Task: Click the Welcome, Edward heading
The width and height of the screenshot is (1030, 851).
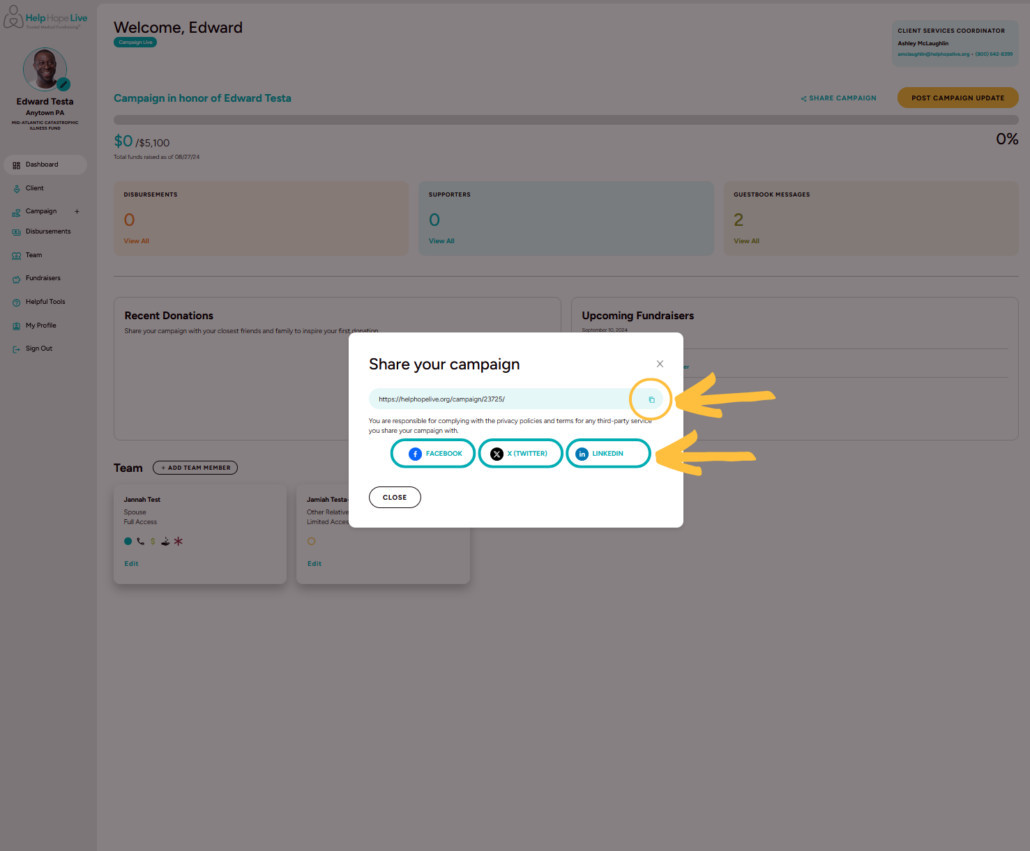Action: point(178,28)
